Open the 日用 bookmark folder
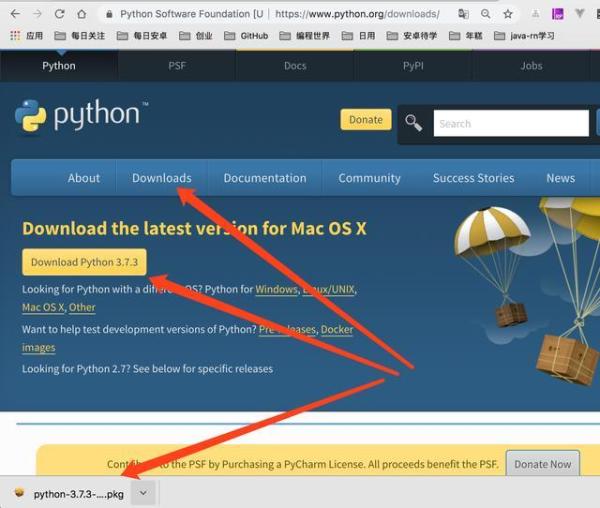The width and height of the screenshot is (600, 508). click(358, 36)
